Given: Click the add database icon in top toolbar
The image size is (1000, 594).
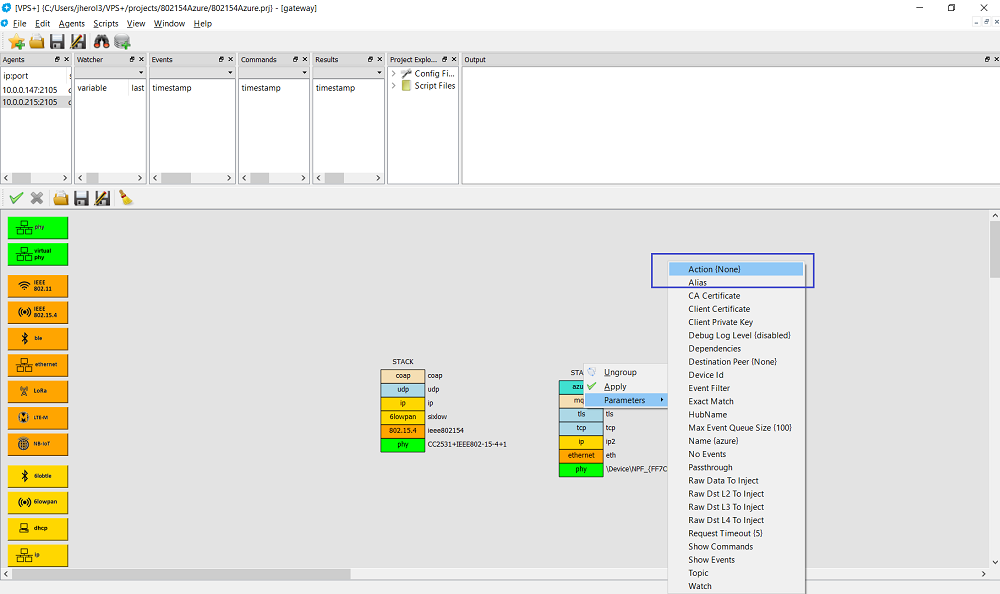Looking at the screenshot, I should (122, 41).
